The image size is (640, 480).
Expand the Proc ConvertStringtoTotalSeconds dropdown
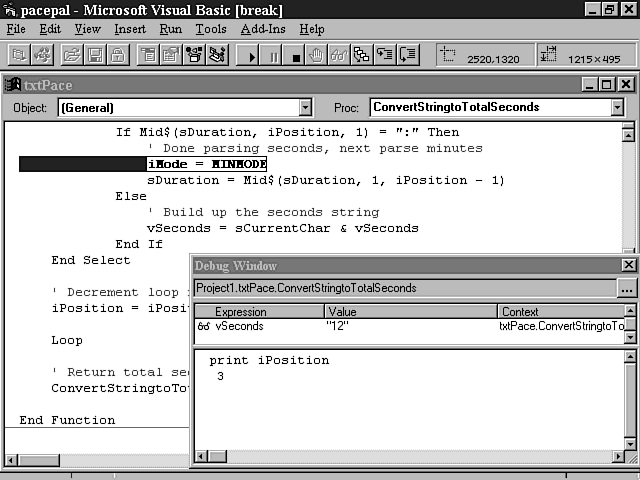pyautogui.click(x=617, y=107)
